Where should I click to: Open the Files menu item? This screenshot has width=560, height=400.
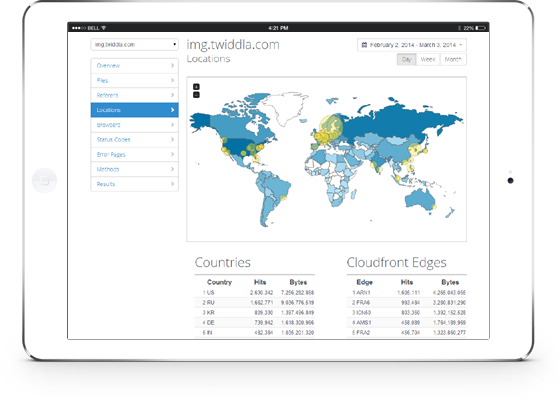pos(134,81)
